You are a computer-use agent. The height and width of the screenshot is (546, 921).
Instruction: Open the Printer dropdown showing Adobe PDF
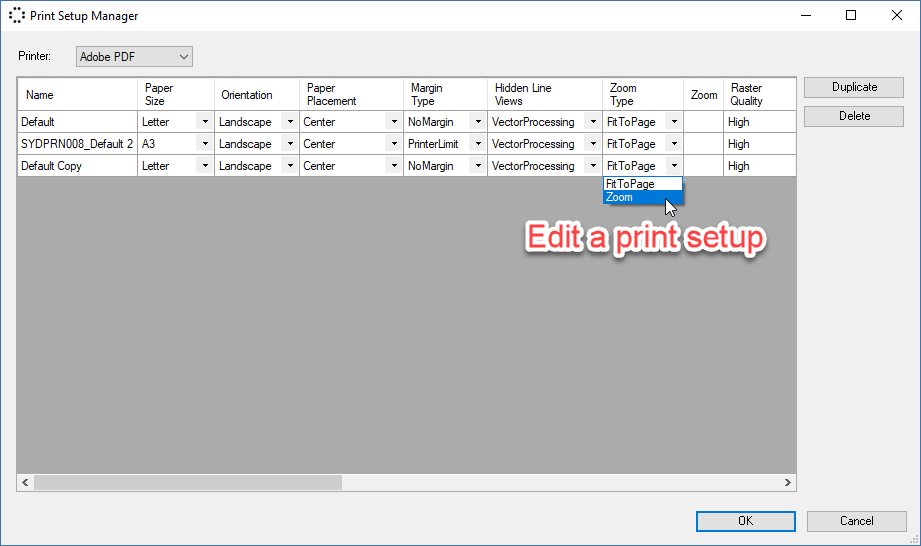[x=134, y=56]
